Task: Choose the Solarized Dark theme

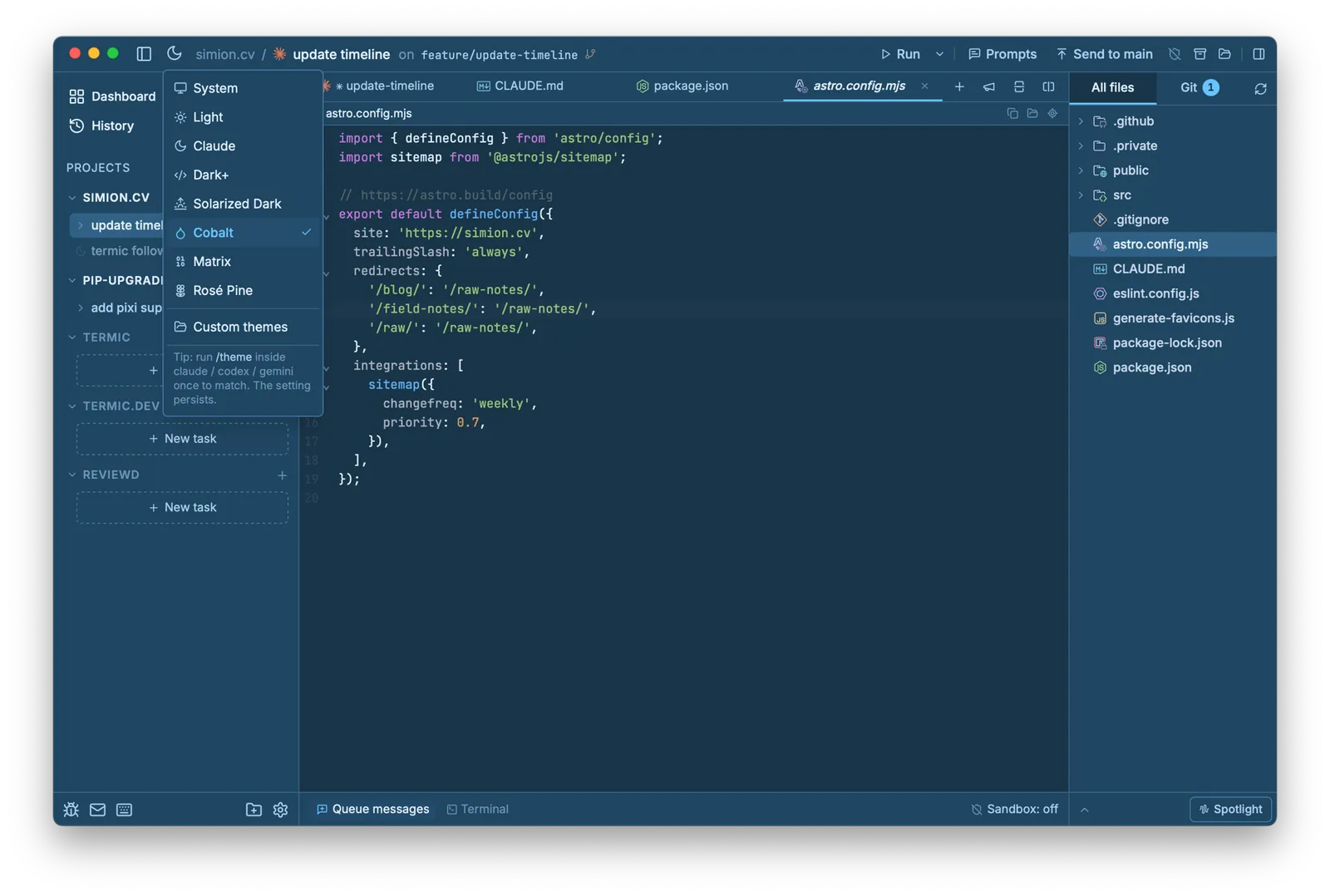Action: (243, 204)
